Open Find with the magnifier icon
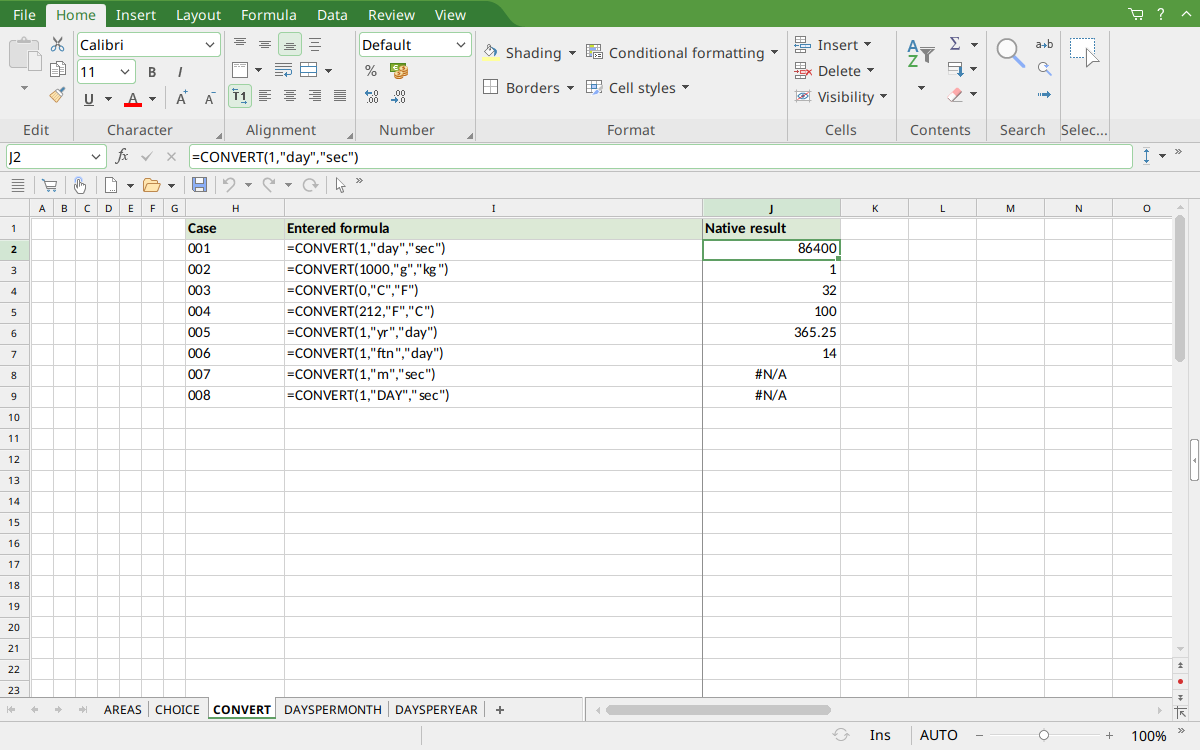This screenshot has height=750, width=1200. [1011, 53]
